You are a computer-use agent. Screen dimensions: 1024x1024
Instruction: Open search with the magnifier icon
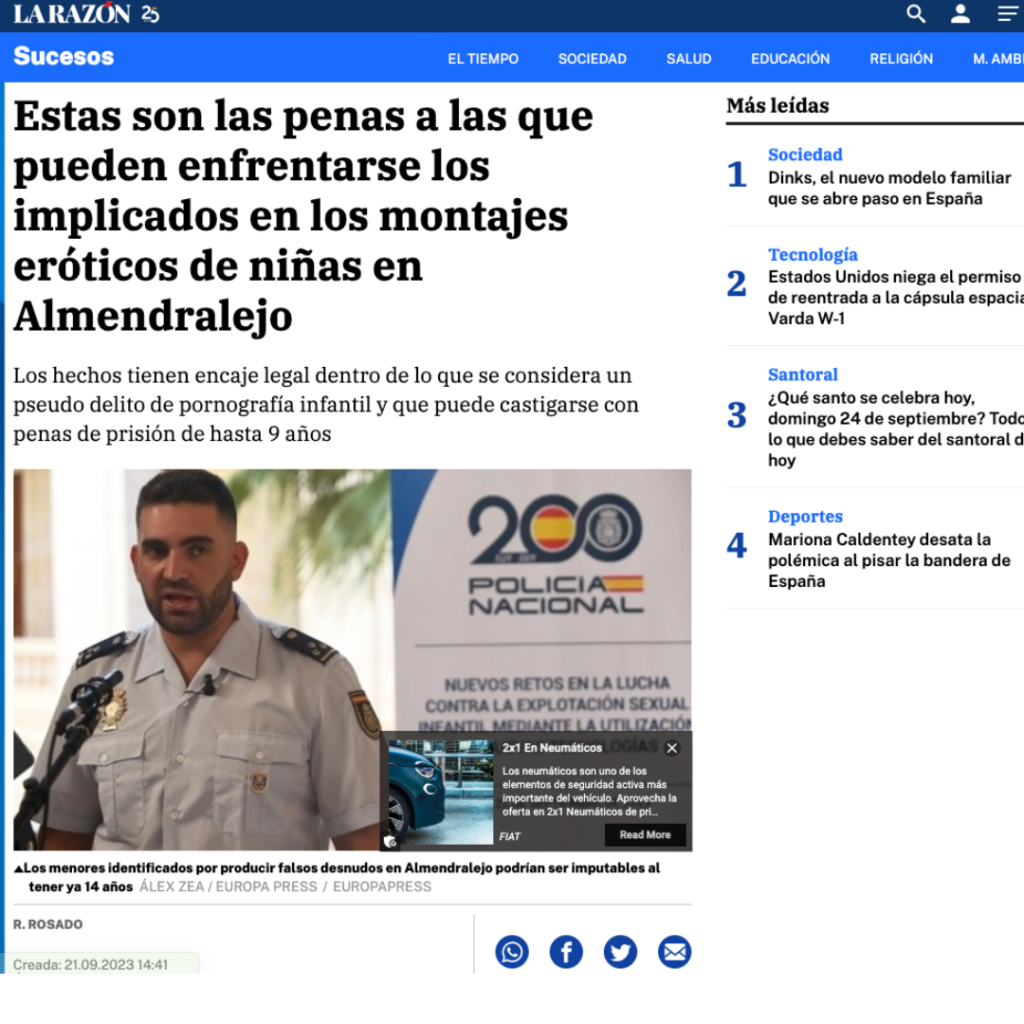(916, 14)
